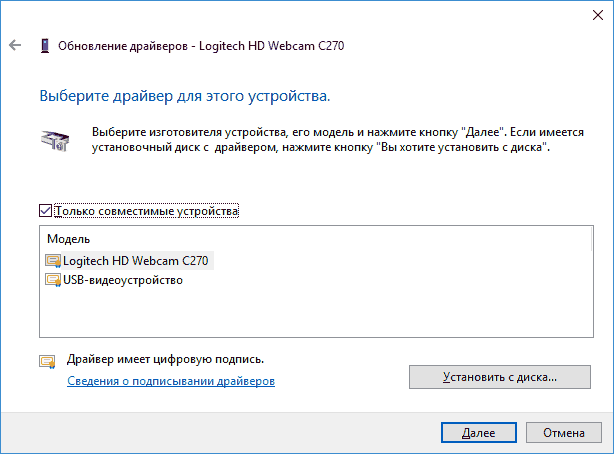
Task: Open the "Сведения о подписывании драйверов" link
Action: [x=170, y=381]
